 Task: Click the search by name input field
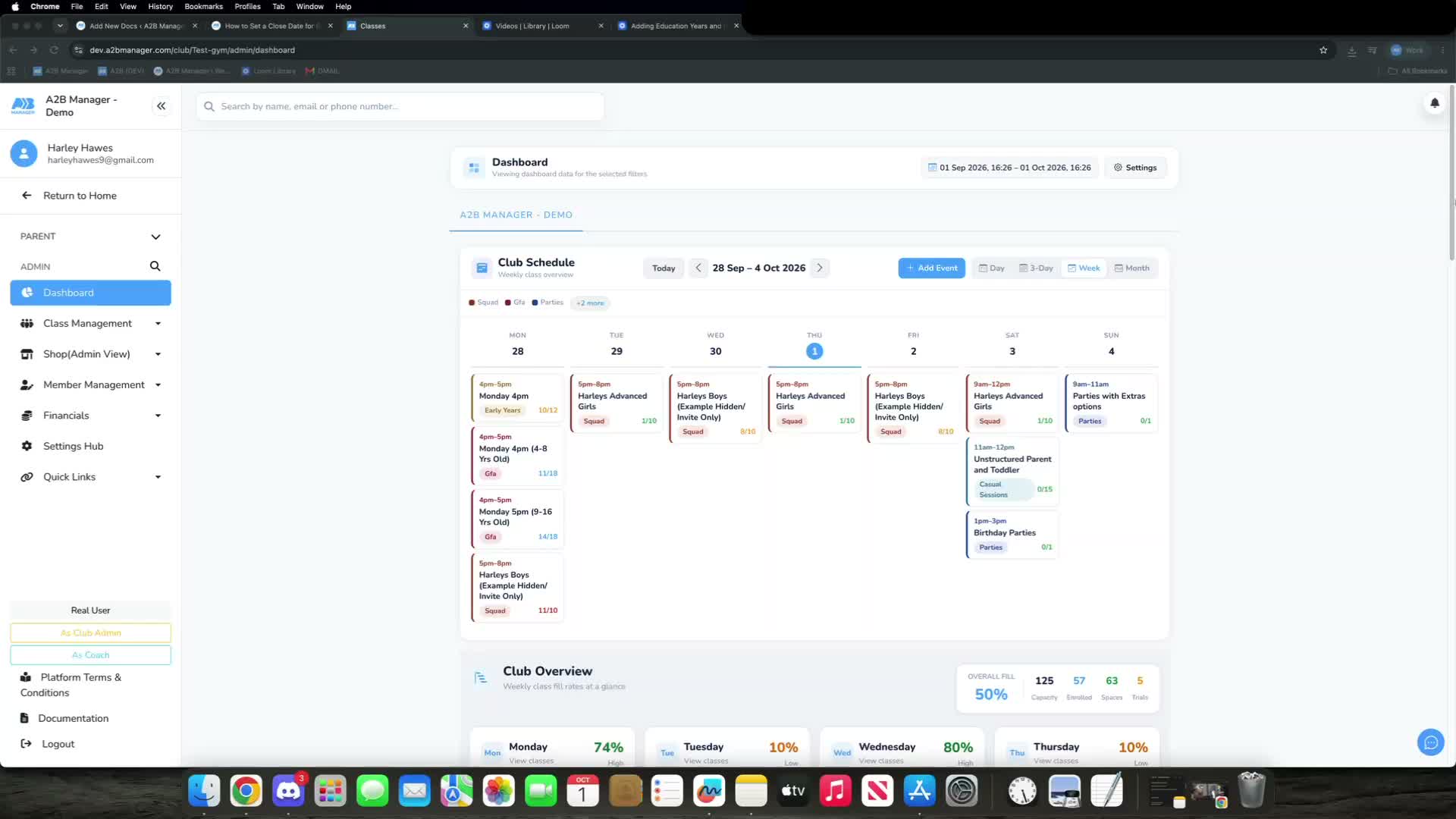[400, 107]
